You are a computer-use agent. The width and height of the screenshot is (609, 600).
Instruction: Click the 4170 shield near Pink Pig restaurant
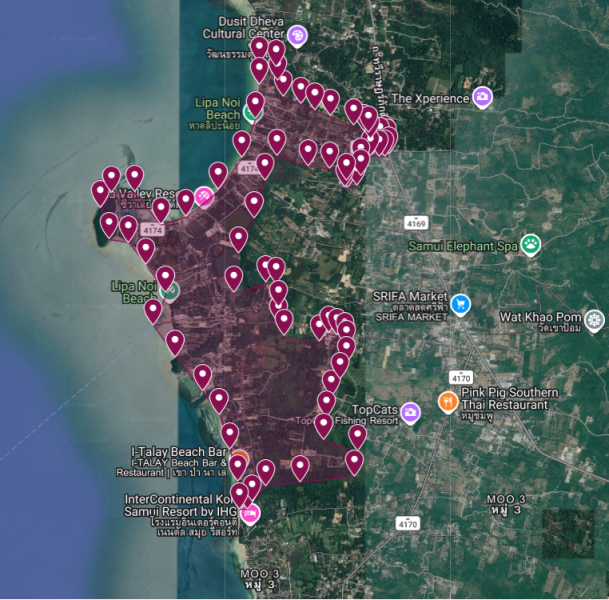(x=461, y=377)
